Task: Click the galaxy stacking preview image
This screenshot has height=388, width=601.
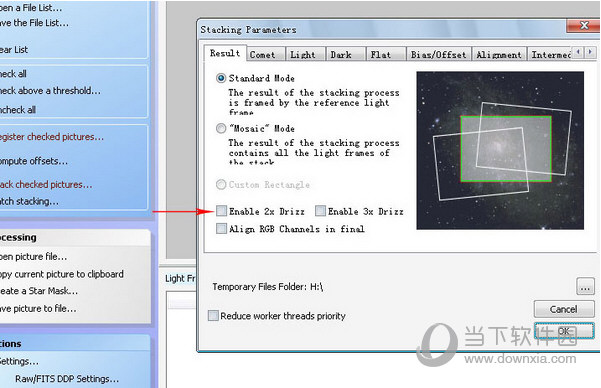Action: [500, 150]
